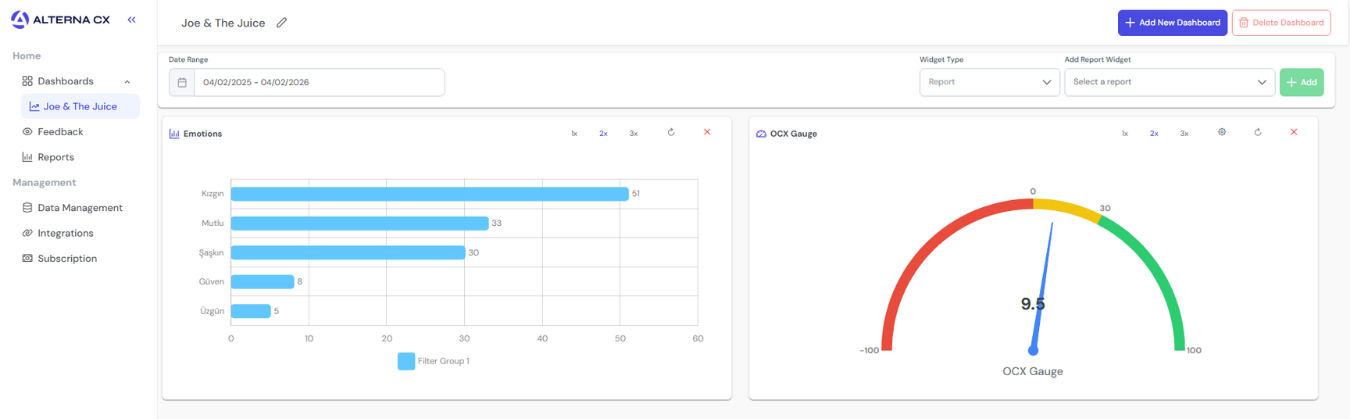This screenshot has width=1350, height=419.
Task: Click the green Add button
Action: [1301, 82]
